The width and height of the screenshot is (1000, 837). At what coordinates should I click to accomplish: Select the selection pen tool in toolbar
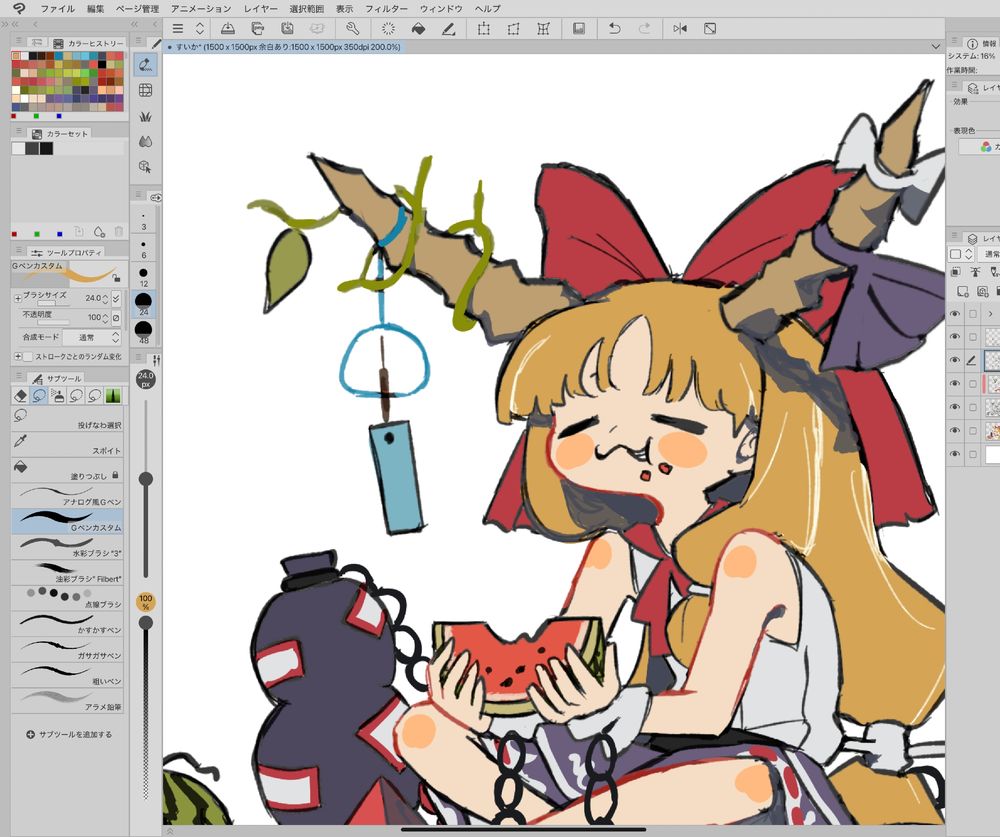click(x=145, y=65)
